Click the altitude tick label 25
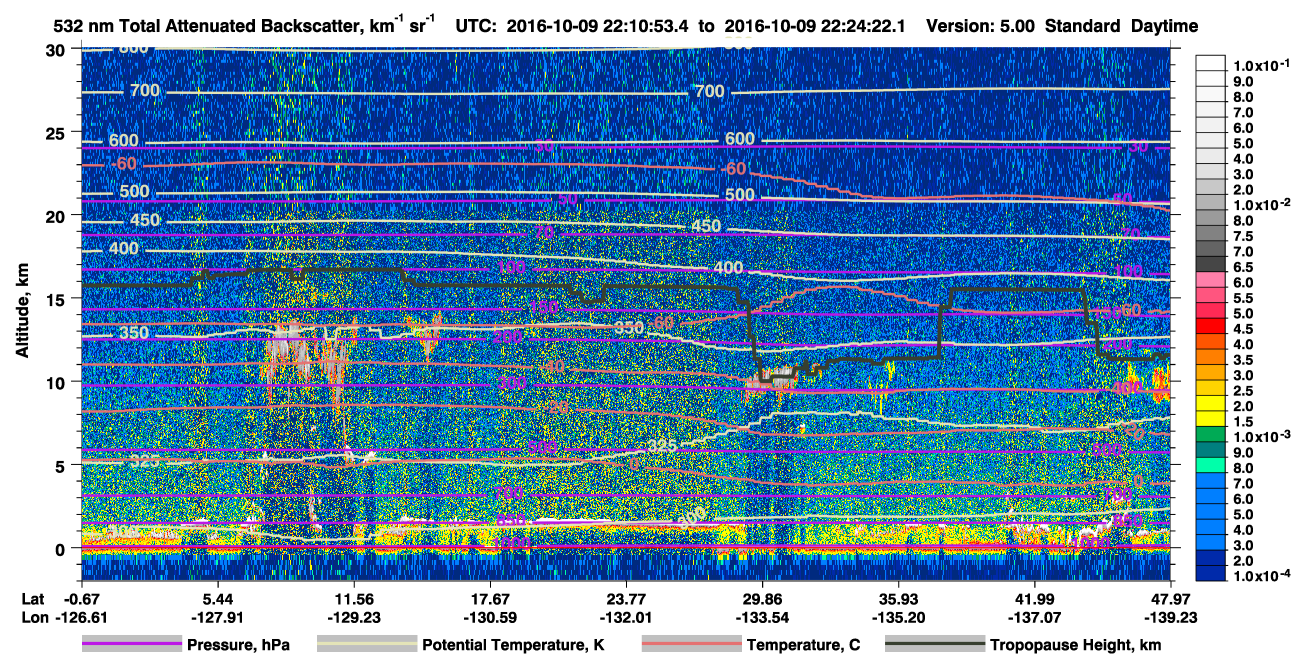The width and height of the screenshot is (1300, 667). 57,132
